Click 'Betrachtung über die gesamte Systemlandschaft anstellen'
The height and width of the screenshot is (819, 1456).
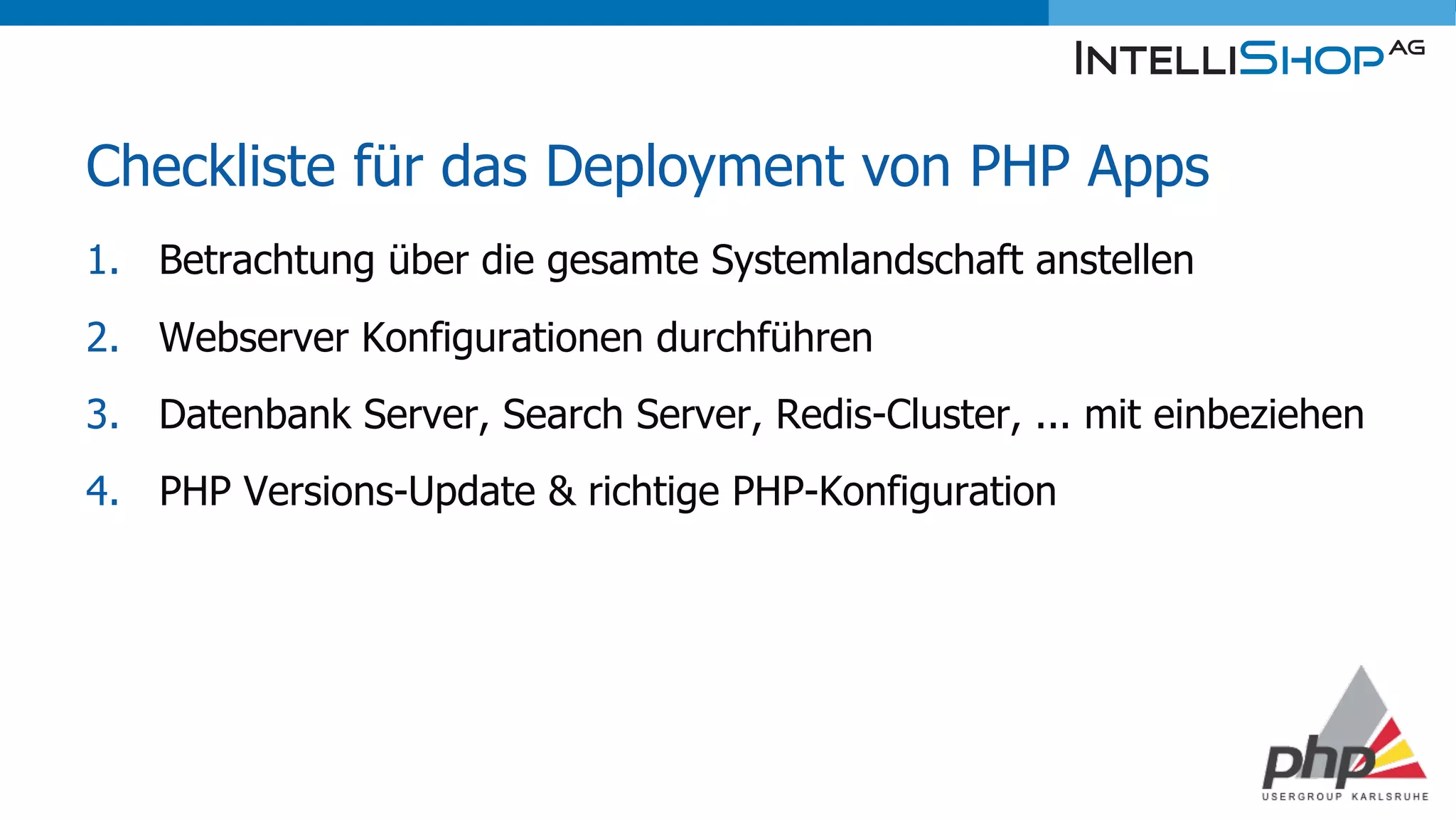(x=676, y=261)
